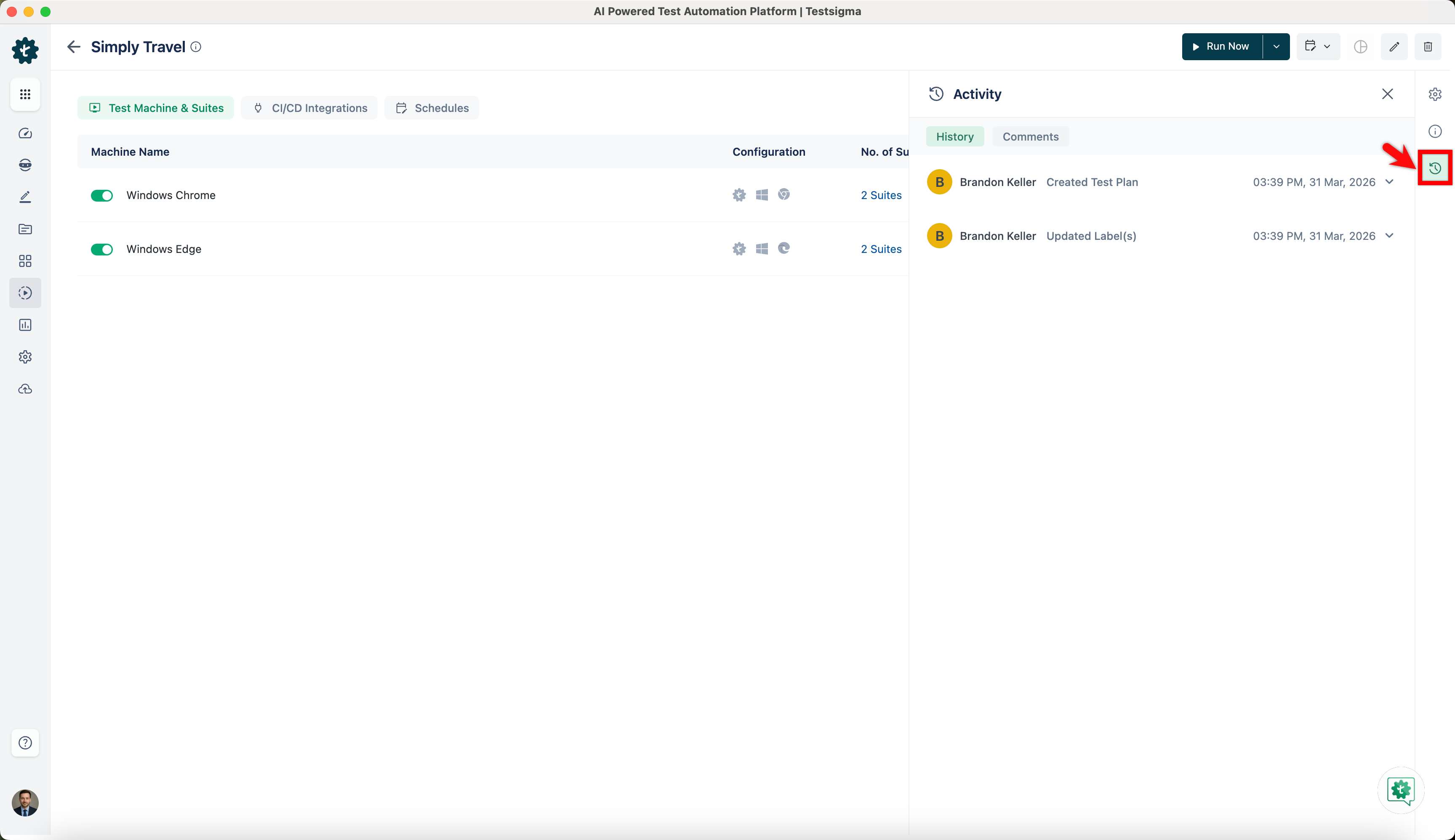Viewport: 1455px width, 840px height.
Task: Open right-side settings gear icon
Action: click(x=1435, y=94)
